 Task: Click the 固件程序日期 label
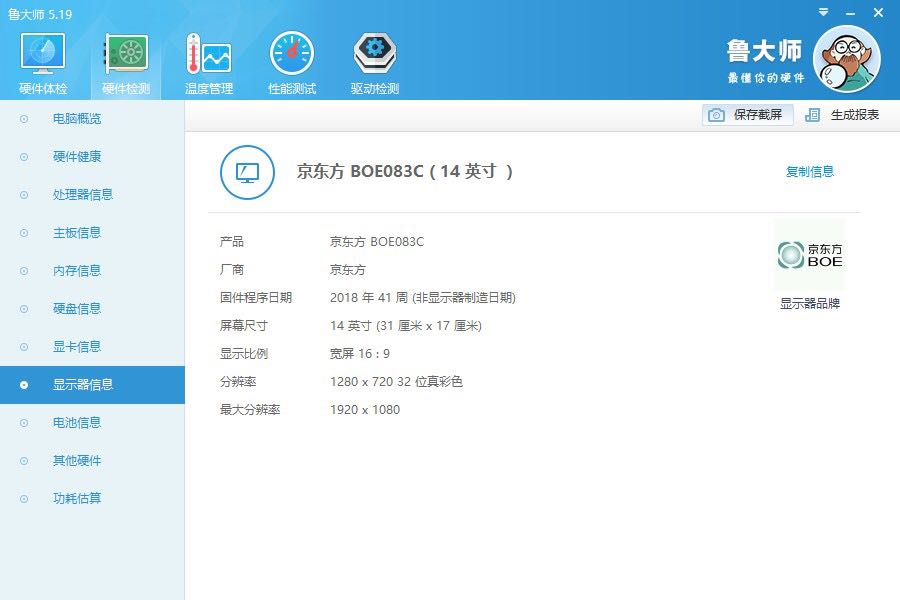256,297
